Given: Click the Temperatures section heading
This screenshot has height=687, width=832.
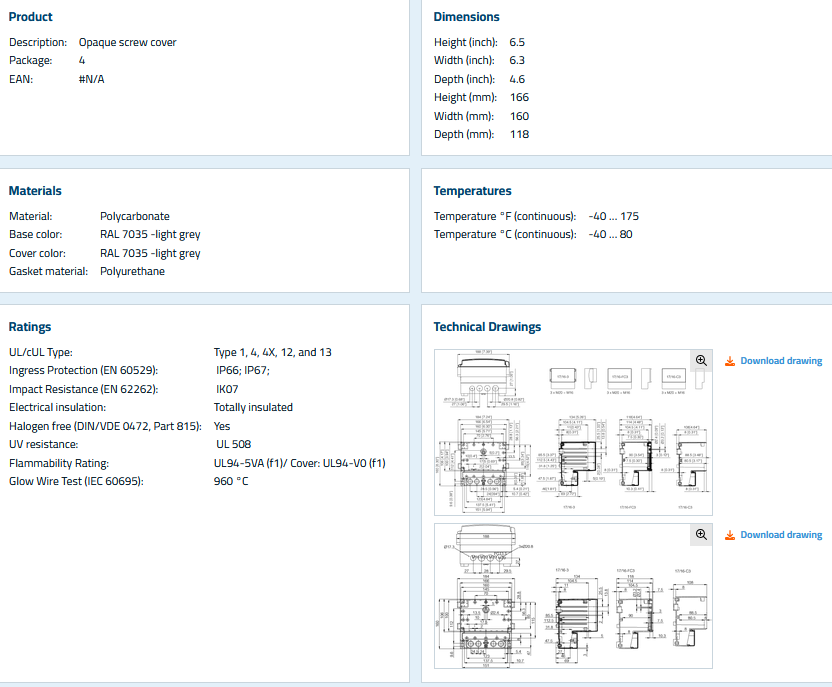Looking at the screenshot, I should 472,191.
